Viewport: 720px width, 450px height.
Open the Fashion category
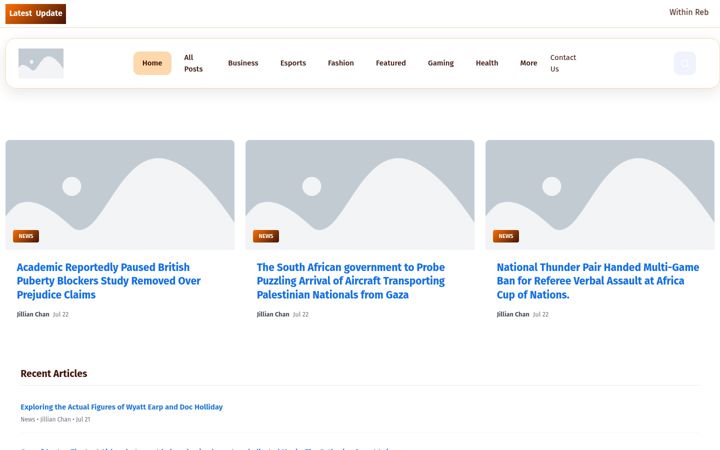pyautogui.click(x=341, y=63)
